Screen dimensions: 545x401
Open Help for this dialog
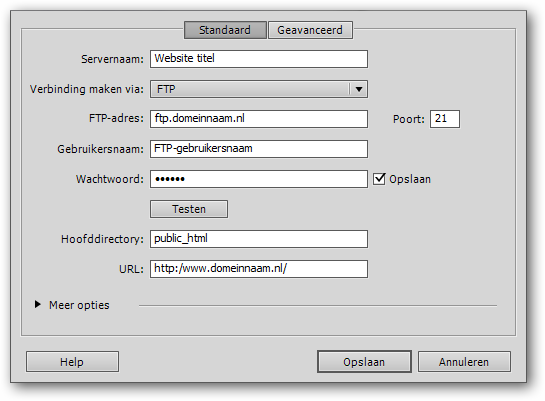[72, 362]
